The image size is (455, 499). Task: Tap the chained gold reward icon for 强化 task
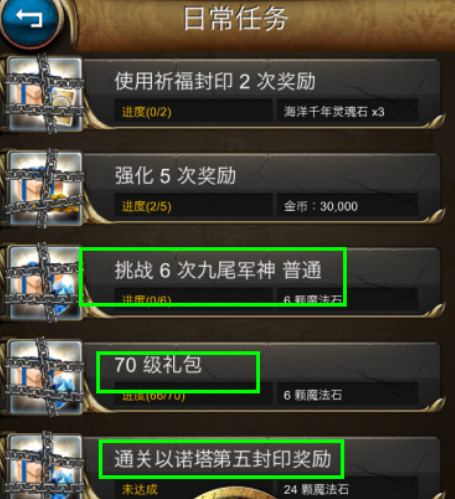(x=45, y=188)
